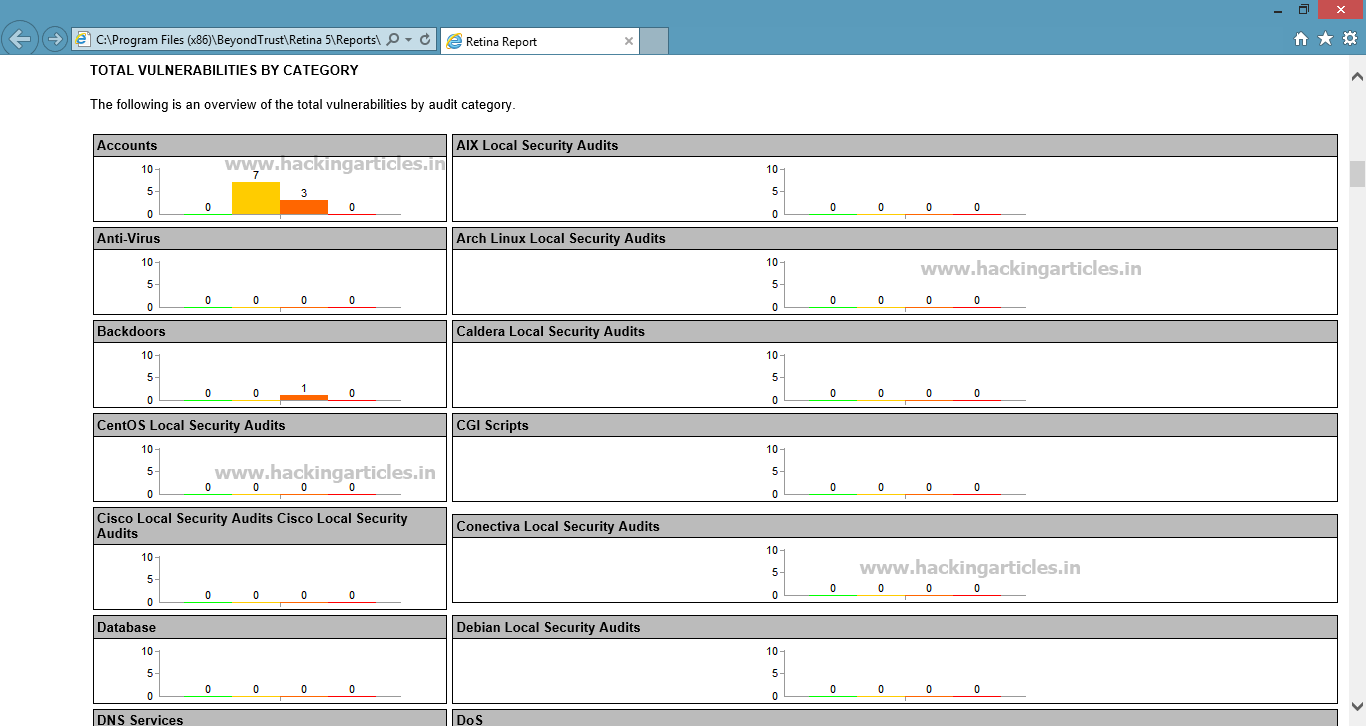Open the Home icon in browser toolbar
This screenshot has height=726, width=1366.
(1301, 39)
